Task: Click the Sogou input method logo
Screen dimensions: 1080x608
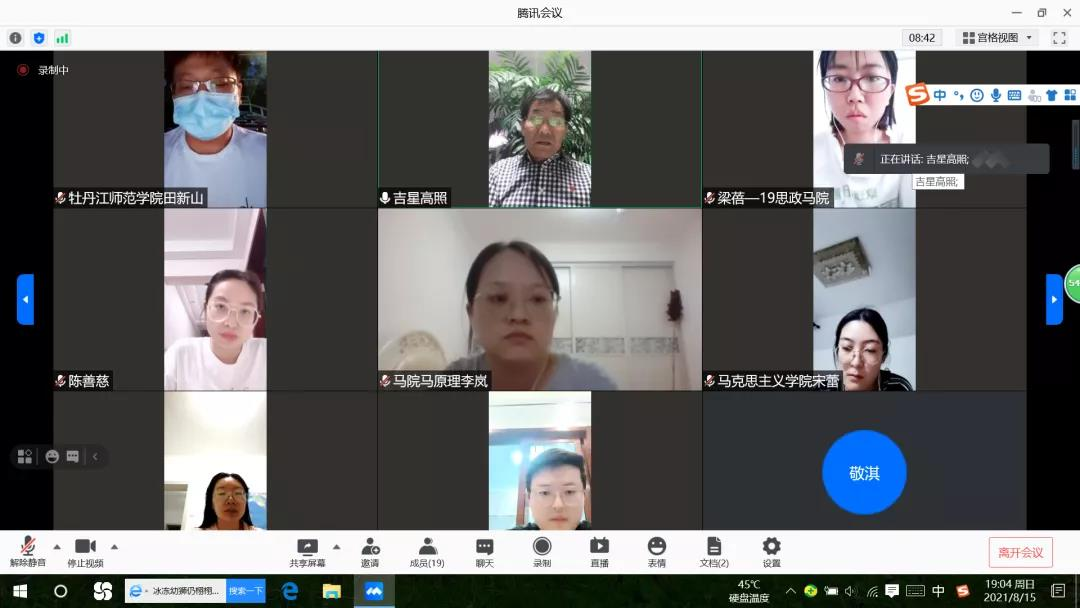Action: point(917,94)
